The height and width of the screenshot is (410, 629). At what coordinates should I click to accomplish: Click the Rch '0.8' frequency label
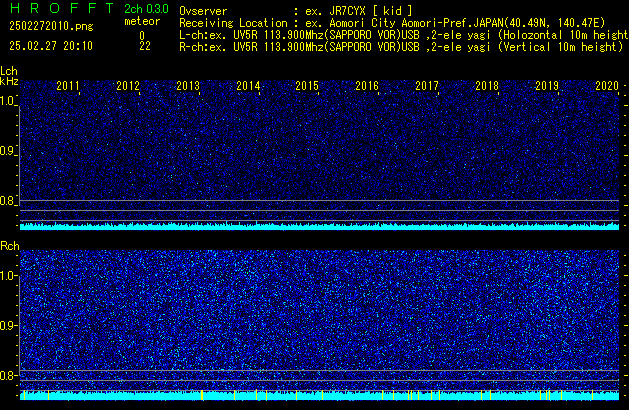(x=8, y=375)
